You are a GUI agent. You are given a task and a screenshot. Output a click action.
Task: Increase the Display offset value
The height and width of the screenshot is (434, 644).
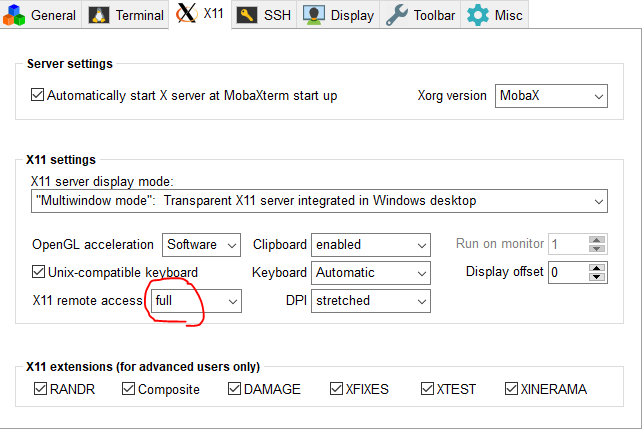[x=596, y=268]
